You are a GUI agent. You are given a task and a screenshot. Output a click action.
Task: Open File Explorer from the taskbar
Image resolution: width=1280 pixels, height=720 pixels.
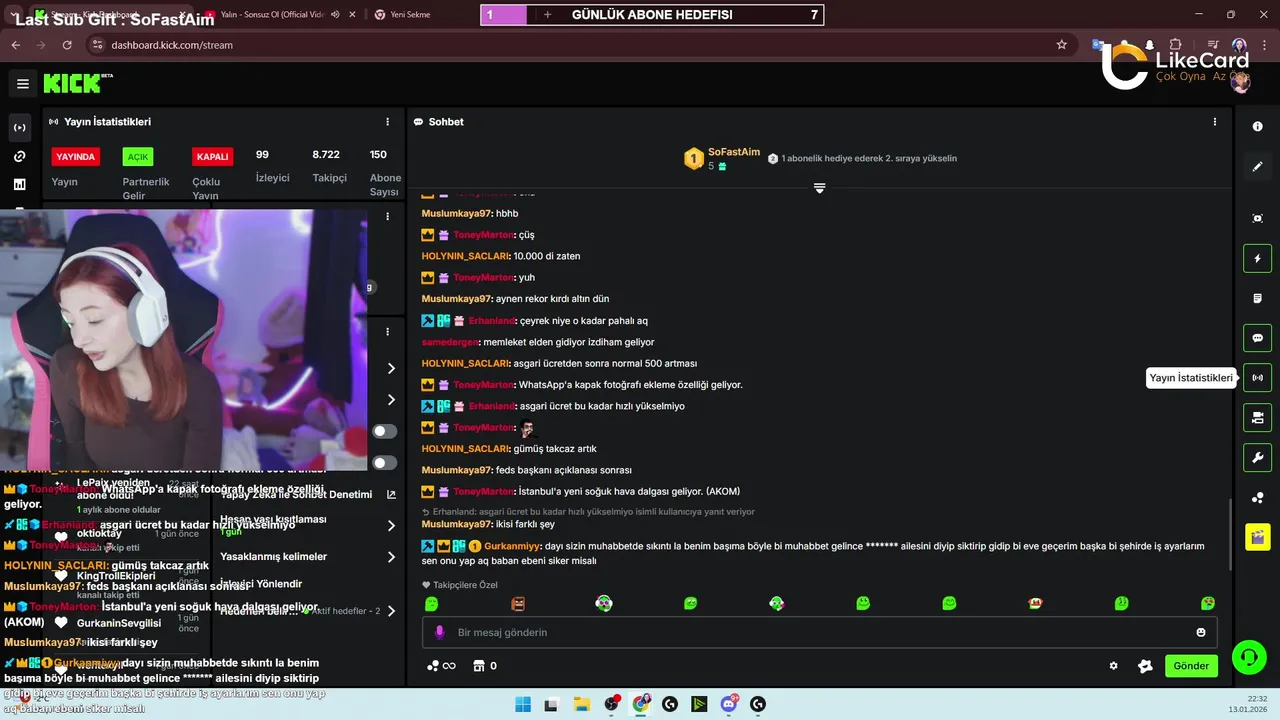582,704
